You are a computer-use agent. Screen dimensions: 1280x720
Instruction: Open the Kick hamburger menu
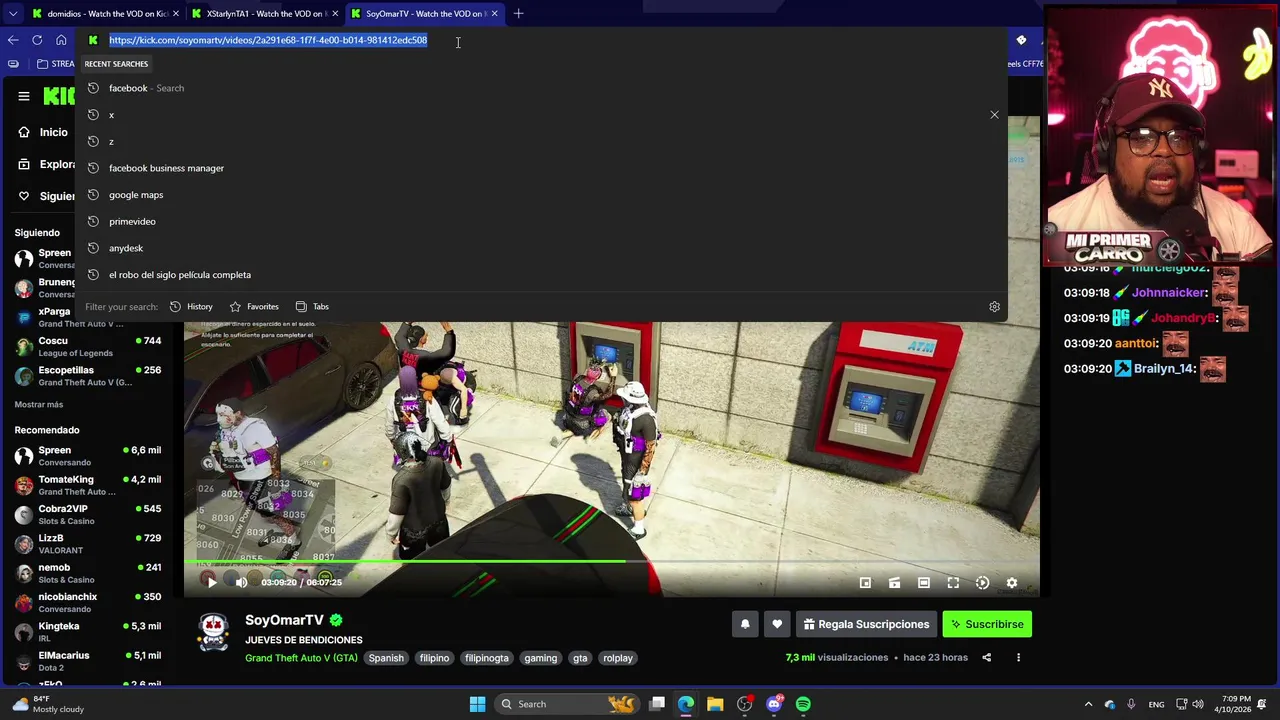(24, 96)
